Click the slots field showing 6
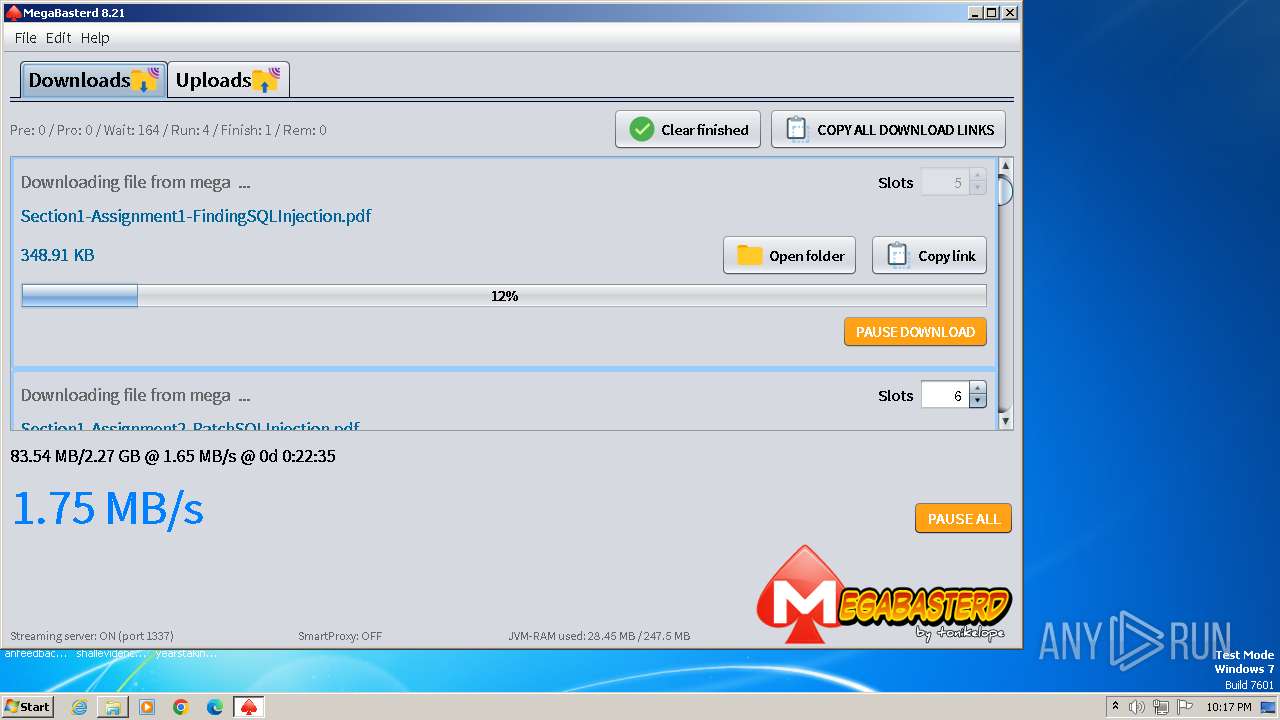This screenshot has width=1280, height=720. coord(945,396)
